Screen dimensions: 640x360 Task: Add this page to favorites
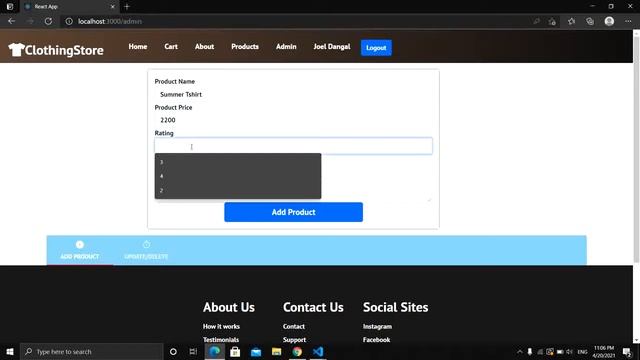(552, 21)
